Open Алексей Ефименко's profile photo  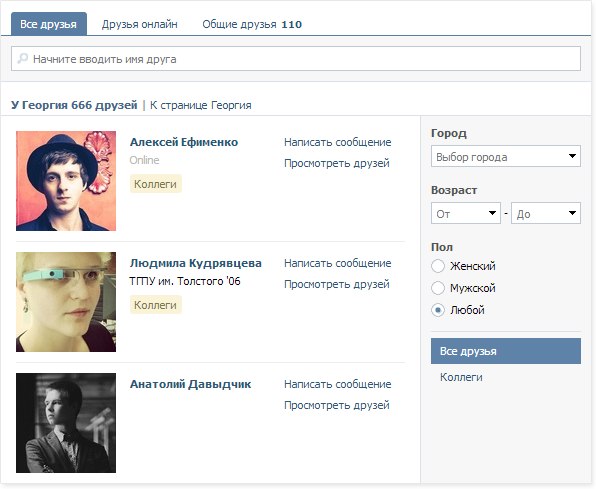tap(66, 181)
